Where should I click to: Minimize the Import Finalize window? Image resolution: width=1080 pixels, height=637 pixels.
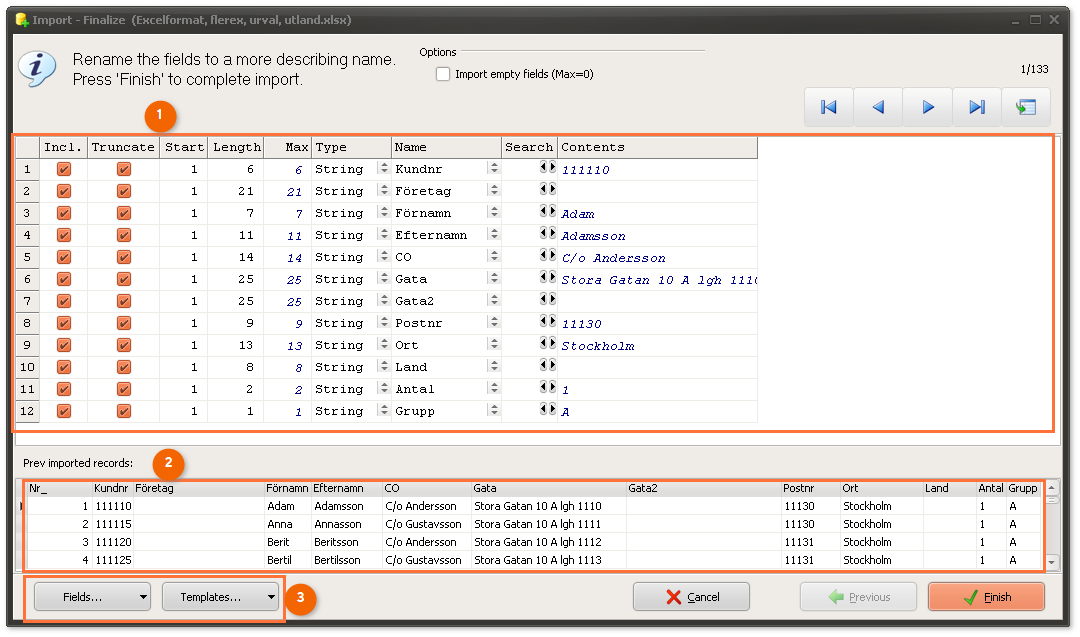[x=1015, y=21]
